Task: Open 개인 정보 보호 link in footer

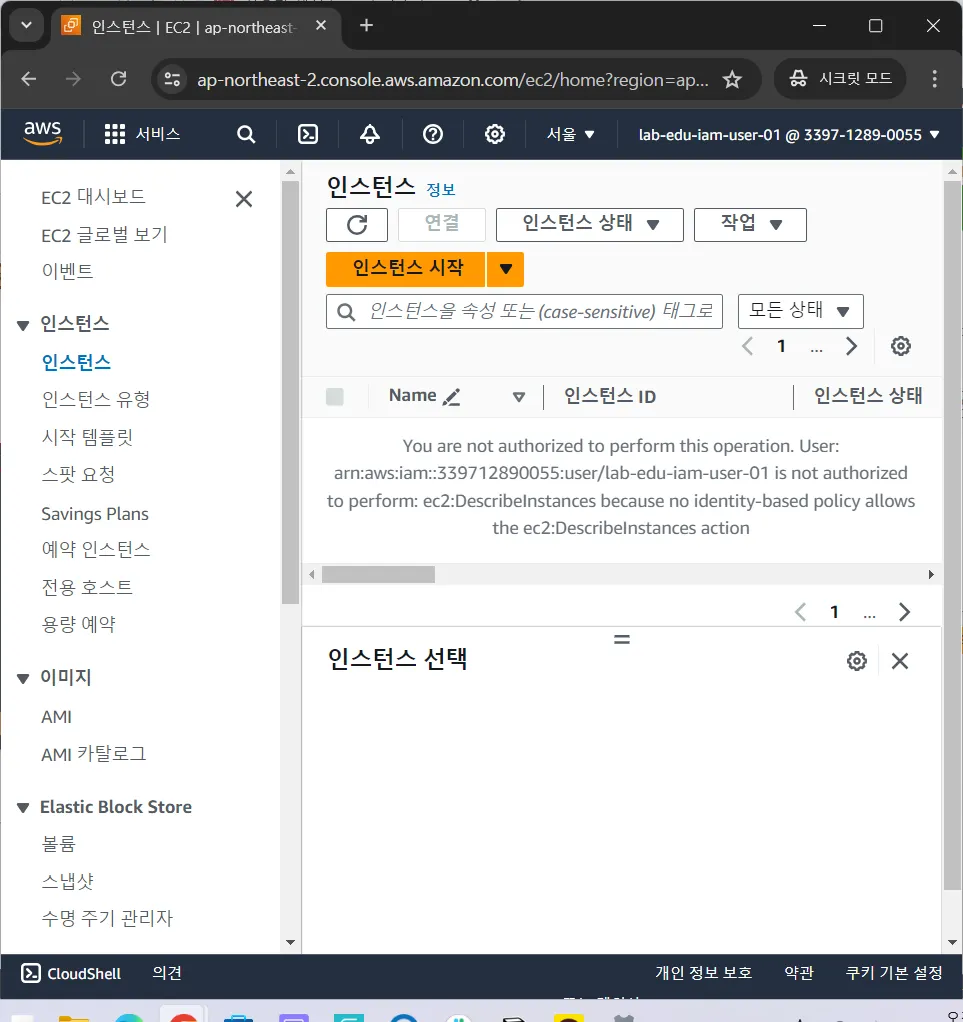Action: click(704, 973)
